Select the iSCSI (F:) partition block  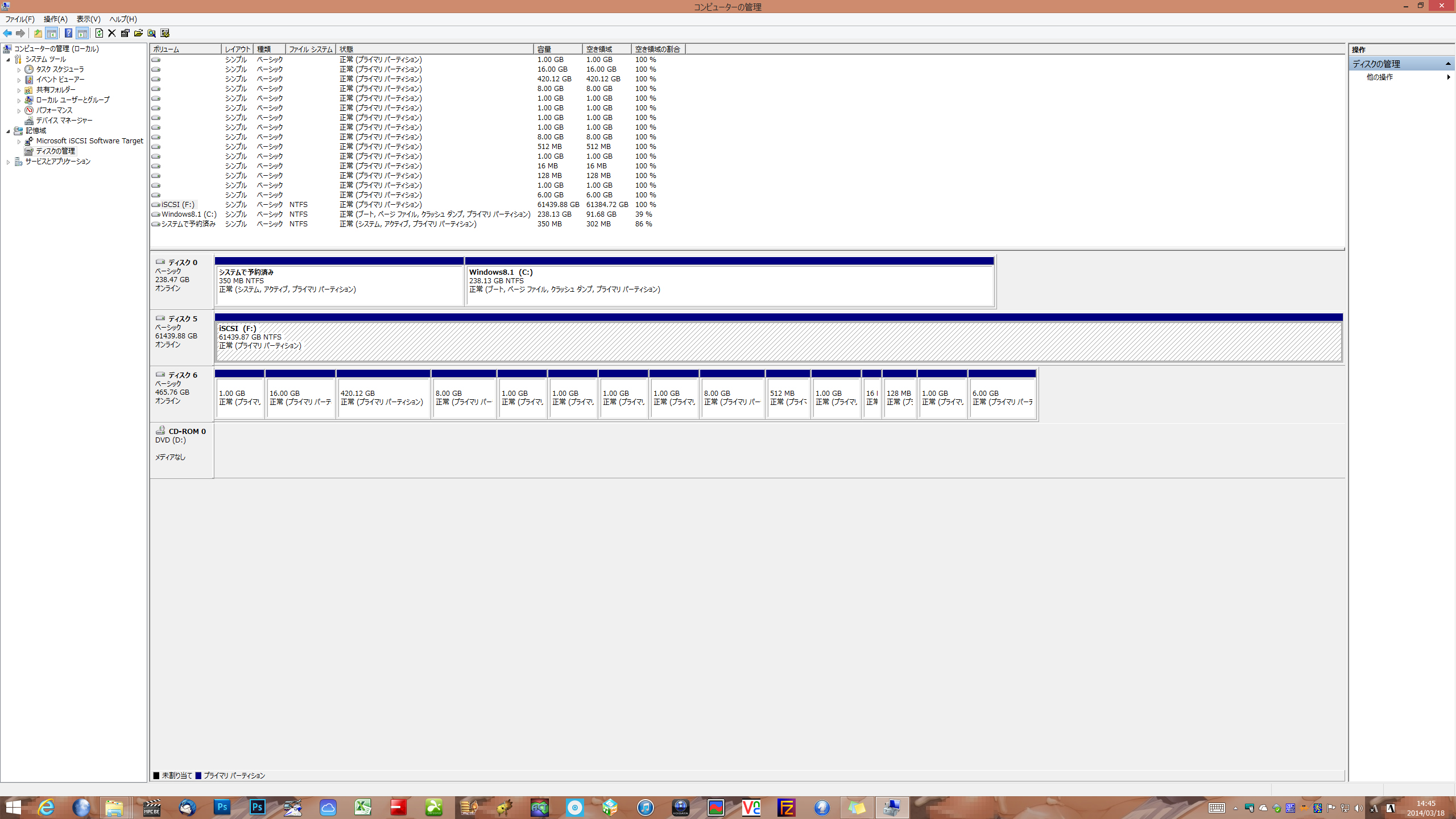click(x=778, y=341)
